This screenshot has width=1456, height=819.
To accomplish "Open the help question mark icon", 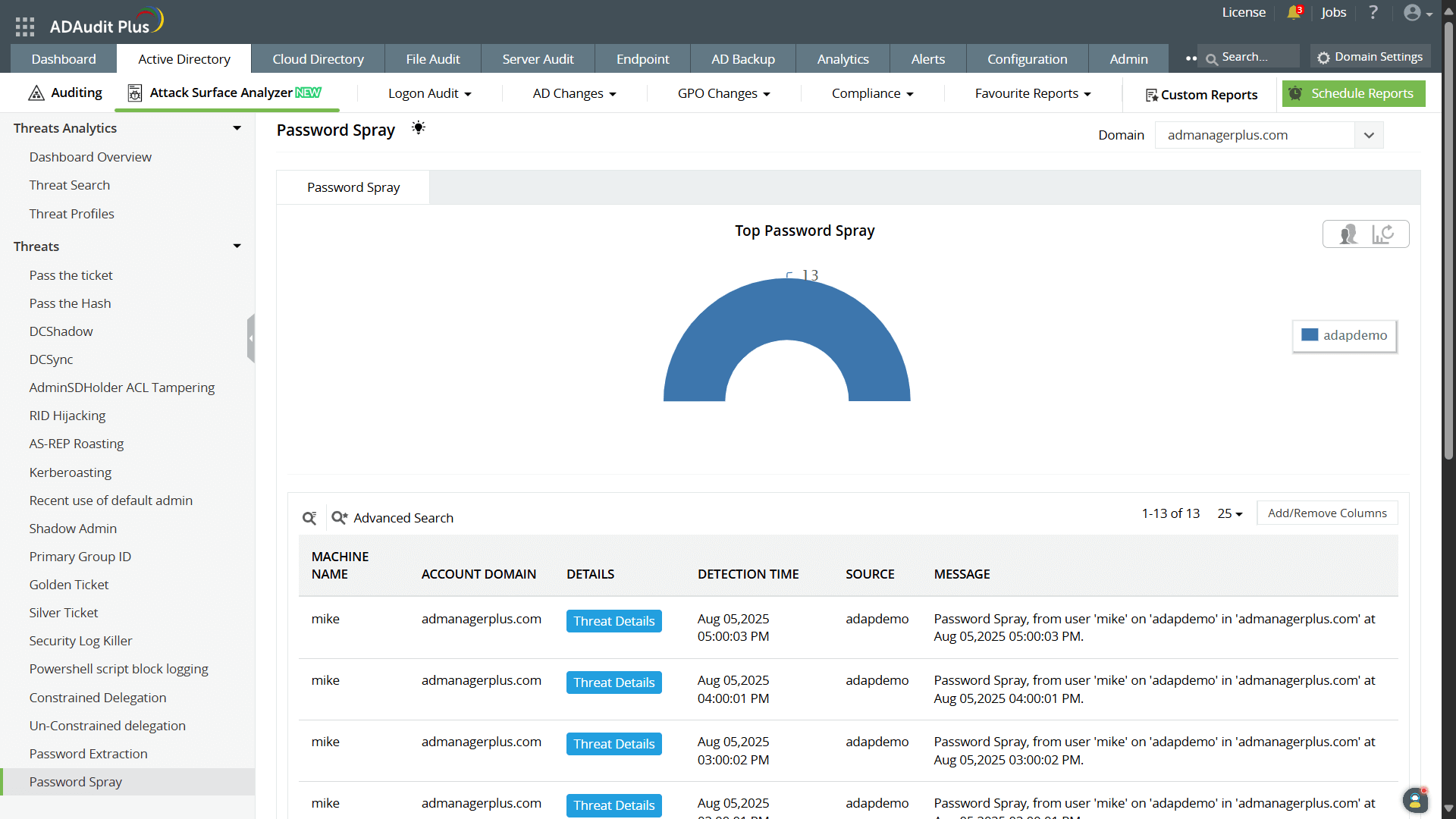I will (x=1373, y=13).
